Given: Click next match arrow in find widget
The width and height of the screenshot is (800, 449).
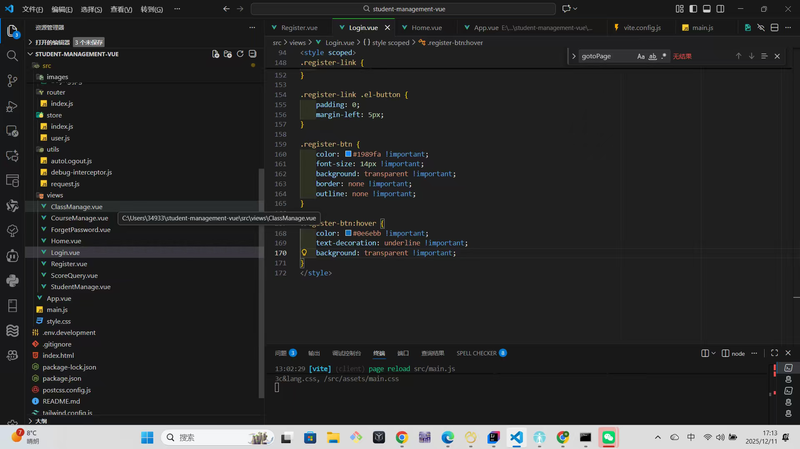Looking at the screenshot, I should click(751, 56).
